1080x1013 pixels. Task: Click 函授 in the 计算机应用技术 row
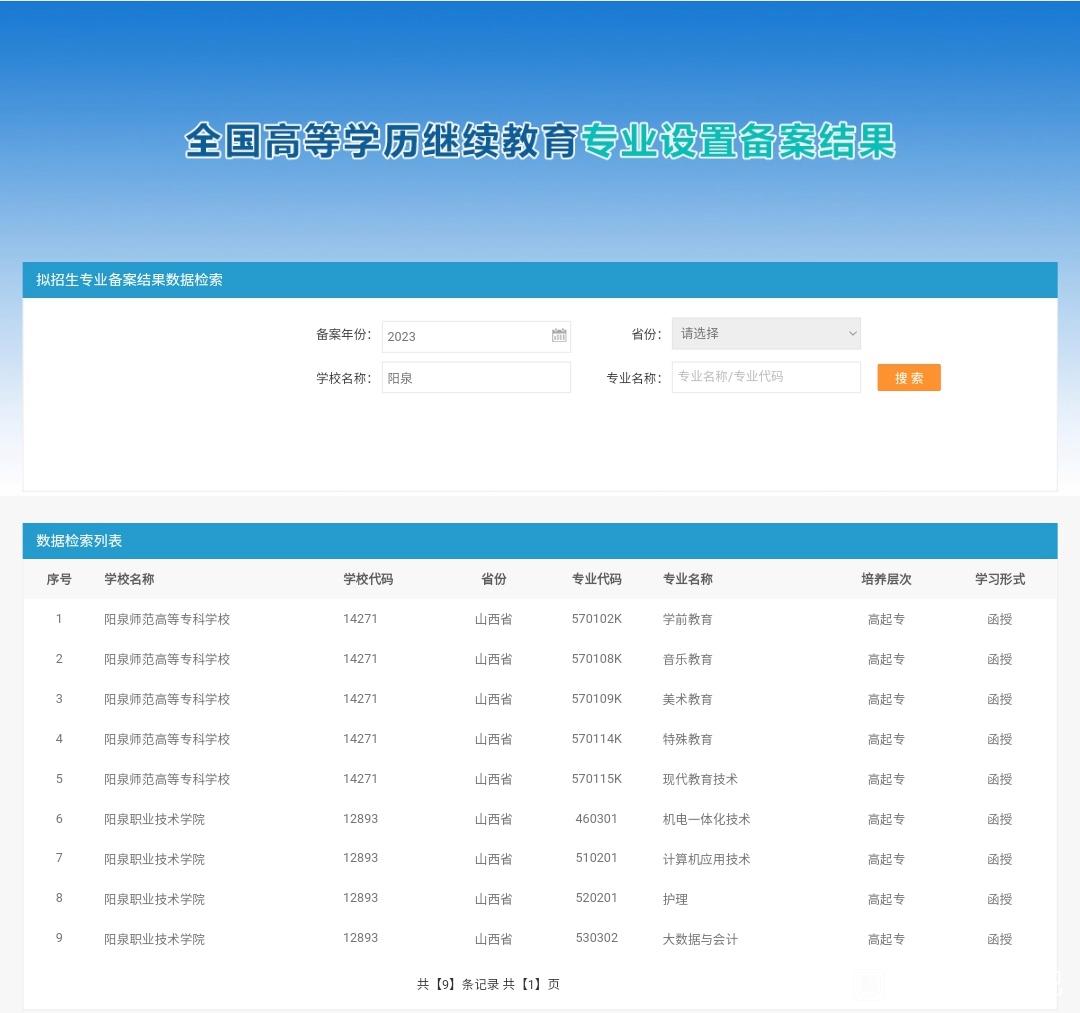(x=999, y=859)
